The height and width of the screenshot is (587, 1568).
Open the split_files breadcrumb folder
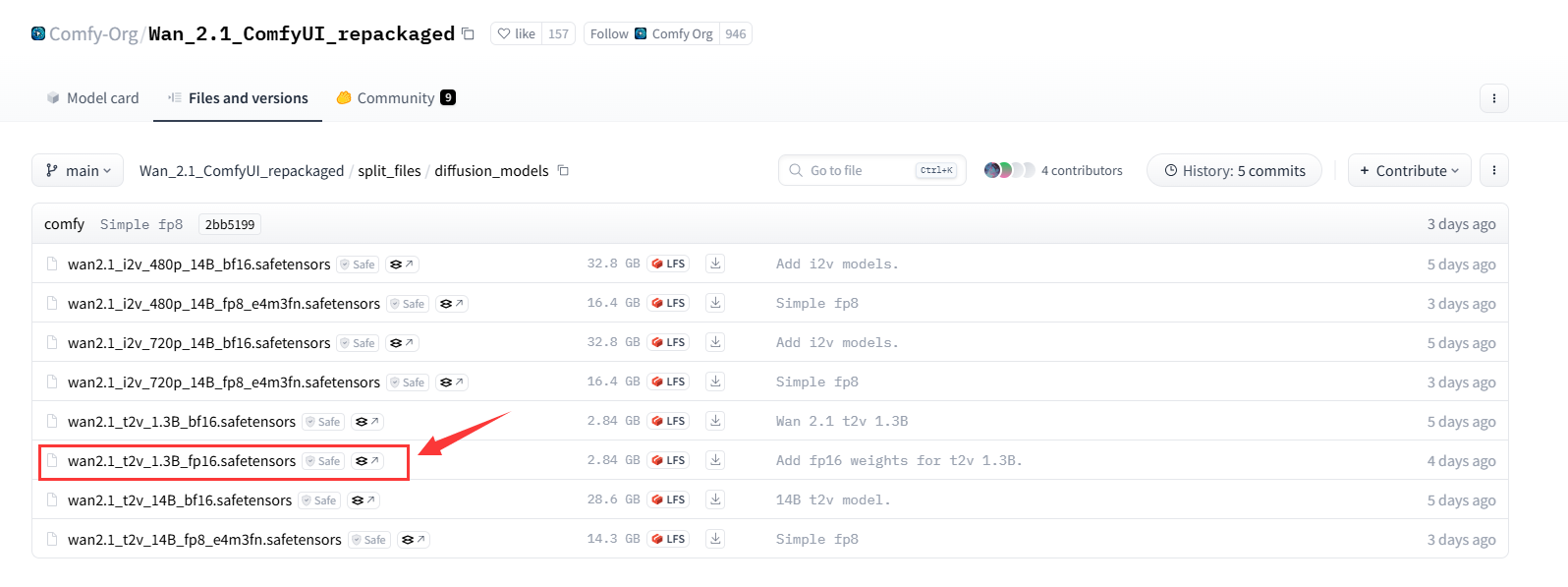[389, 170]
